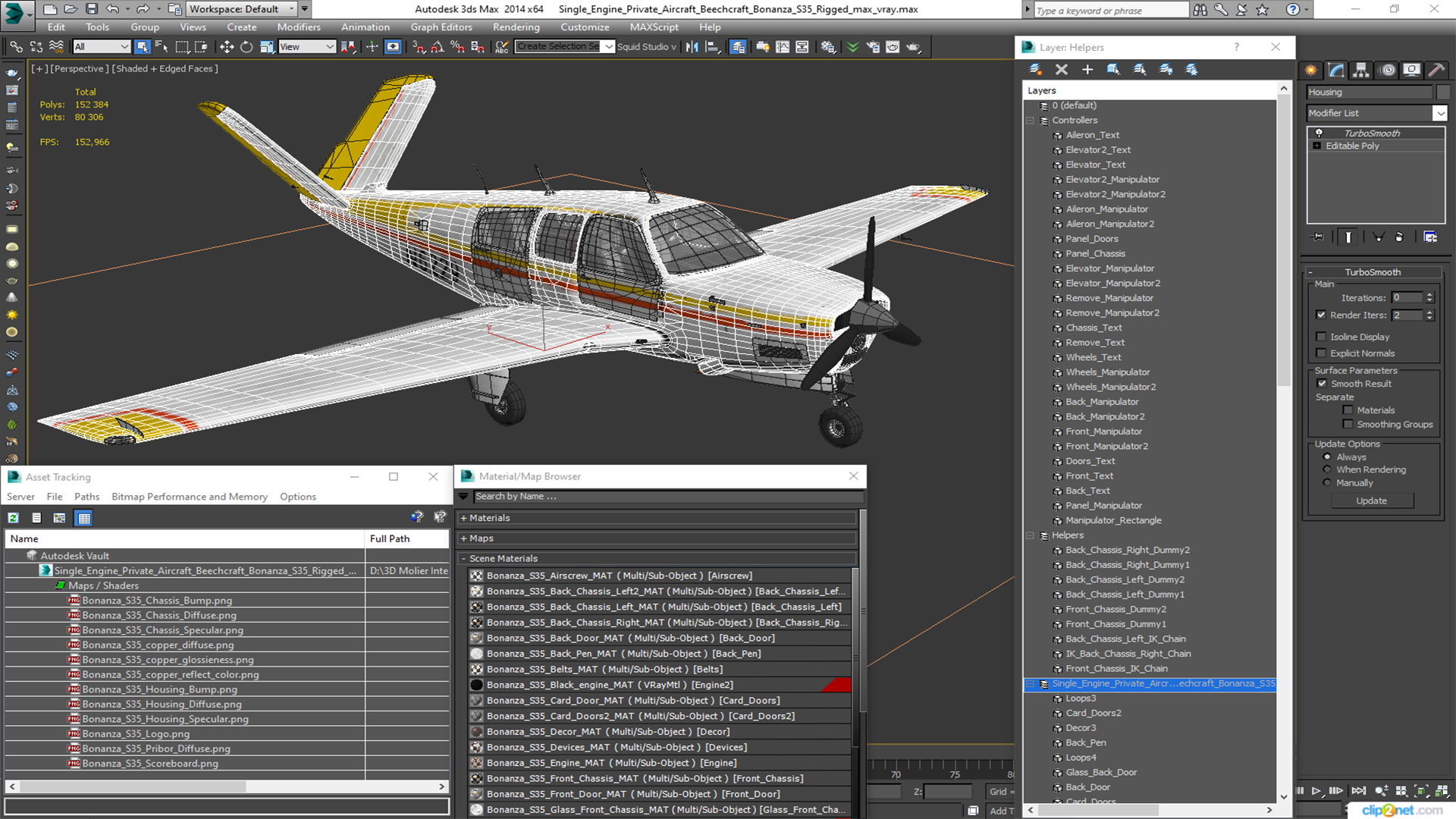Select the Rotate tool in main toolbar
Image resolution: width=1456 pixels, height=819 pixels.
pos(246,47)
